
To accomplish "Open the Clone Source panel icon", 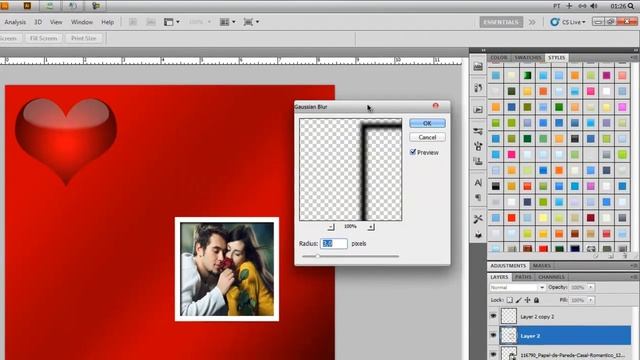I will coord(478,161).
